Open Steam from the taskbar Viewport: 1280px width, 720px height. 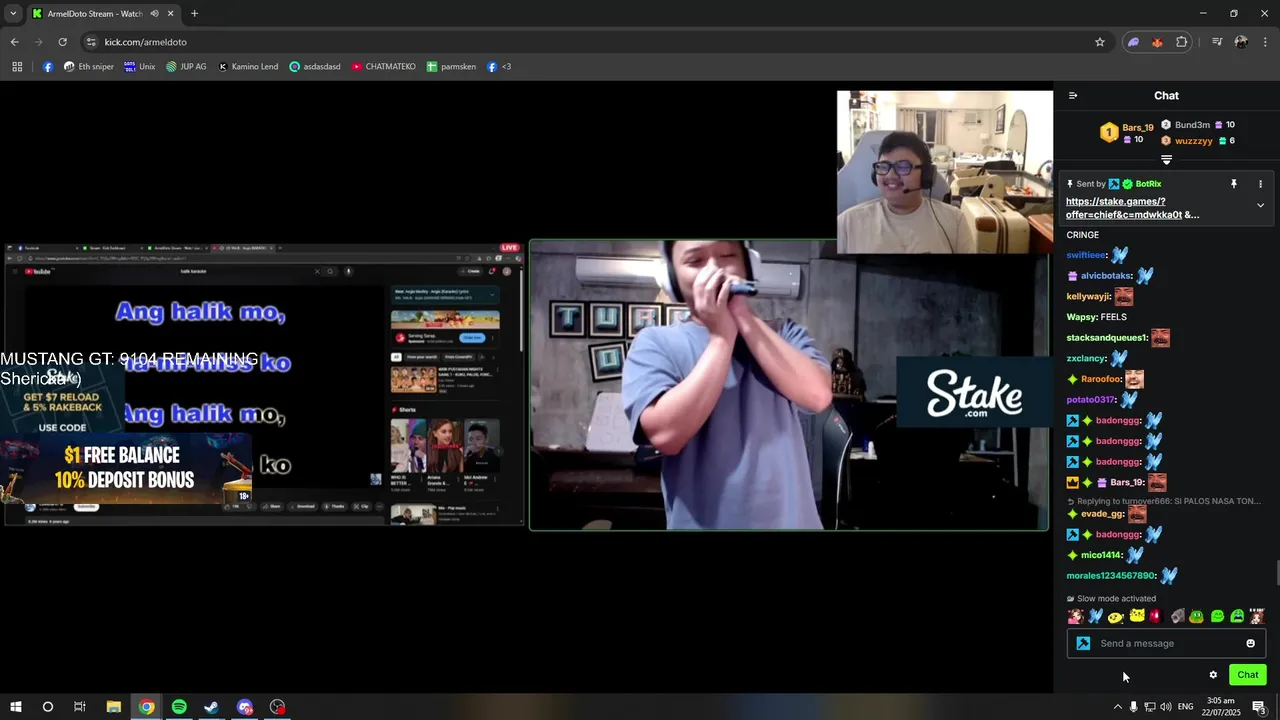coord(212,707)
